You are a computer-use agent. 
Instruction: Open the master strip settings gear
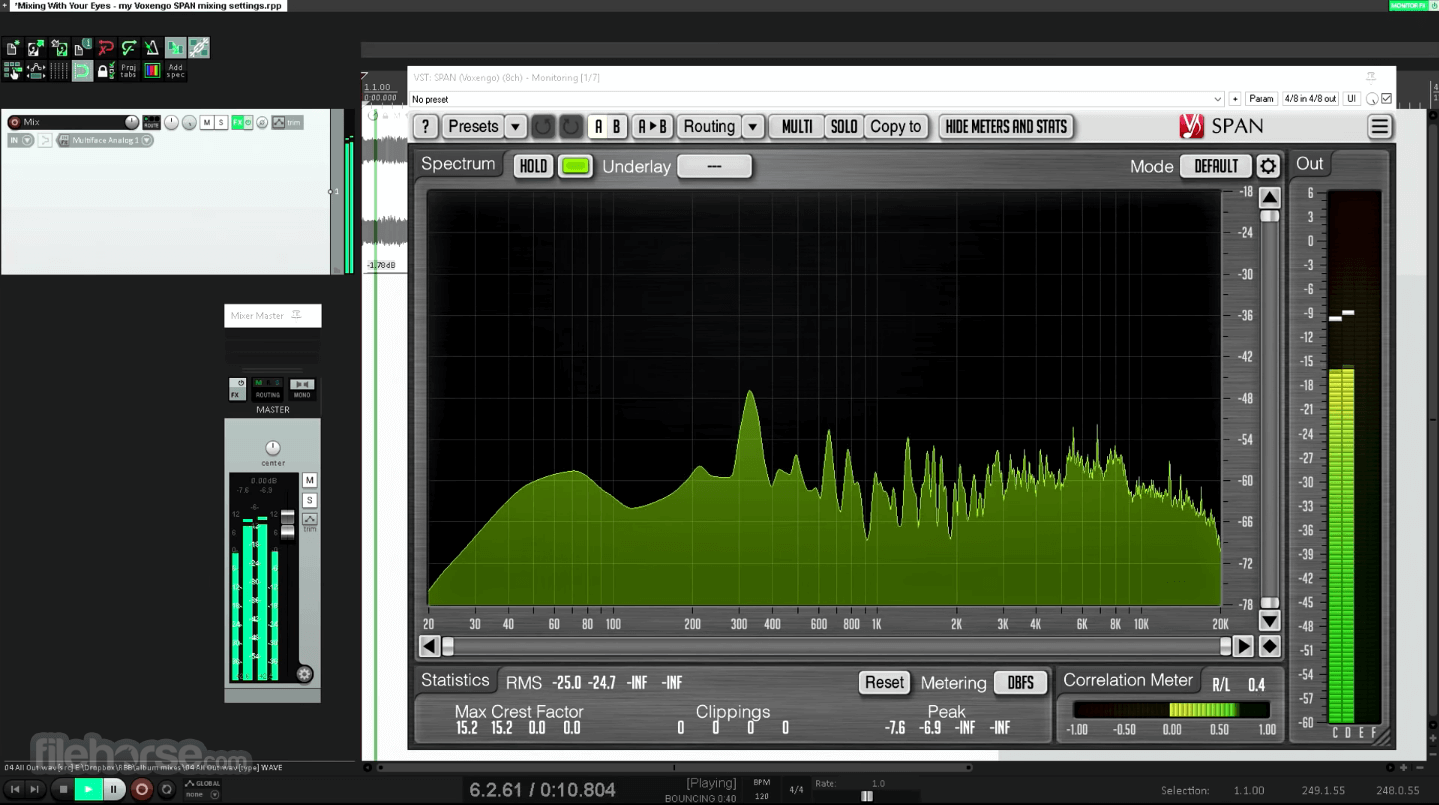click(x=305, y=674)
